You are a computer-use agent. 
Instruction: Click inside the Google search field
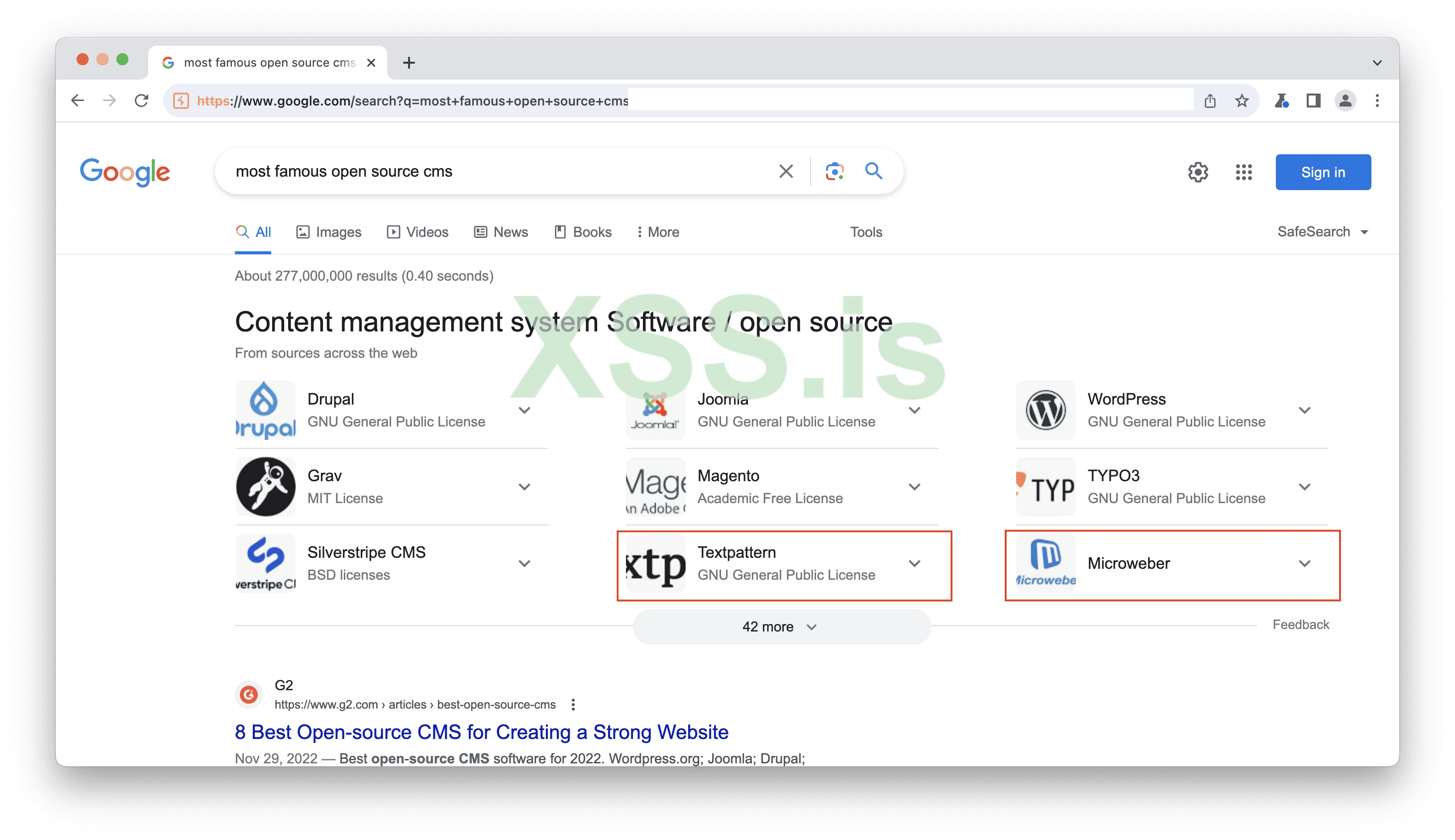(x=496, y=171)
